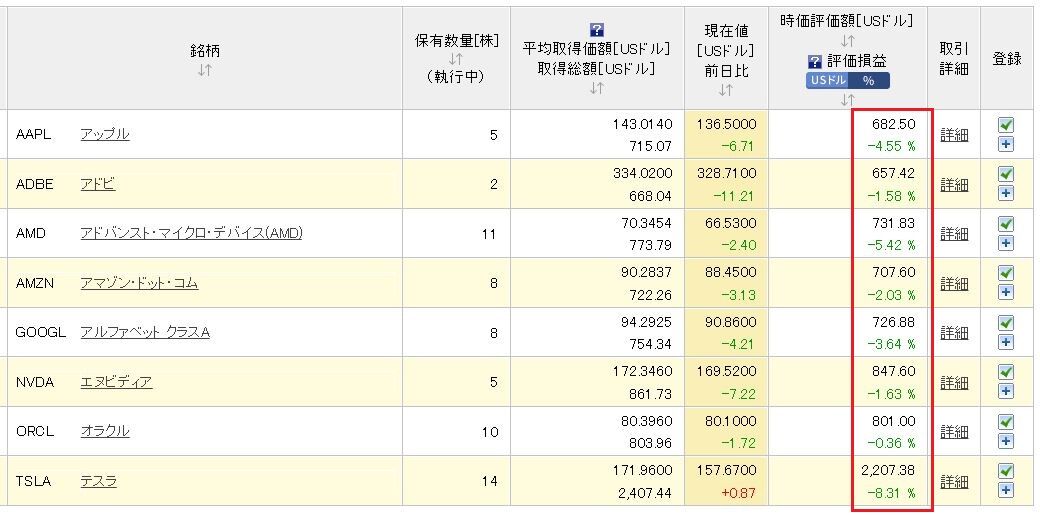Sort by 銘柄 column arrows
The image size is (1040, 515).
click(204, 69)
